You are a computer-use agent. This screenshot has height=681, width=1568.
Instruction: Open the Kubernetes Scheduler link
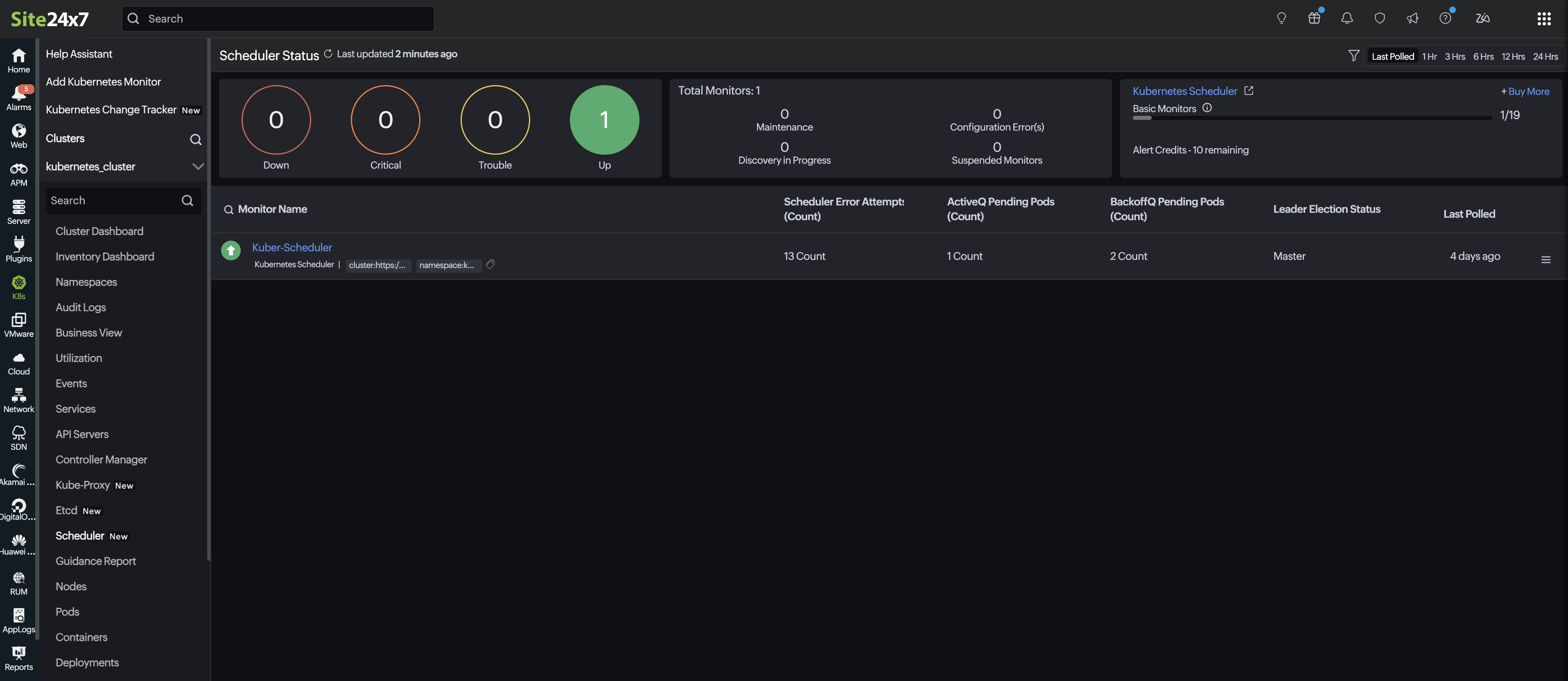pyautogui.click(x=1184, y=91)
